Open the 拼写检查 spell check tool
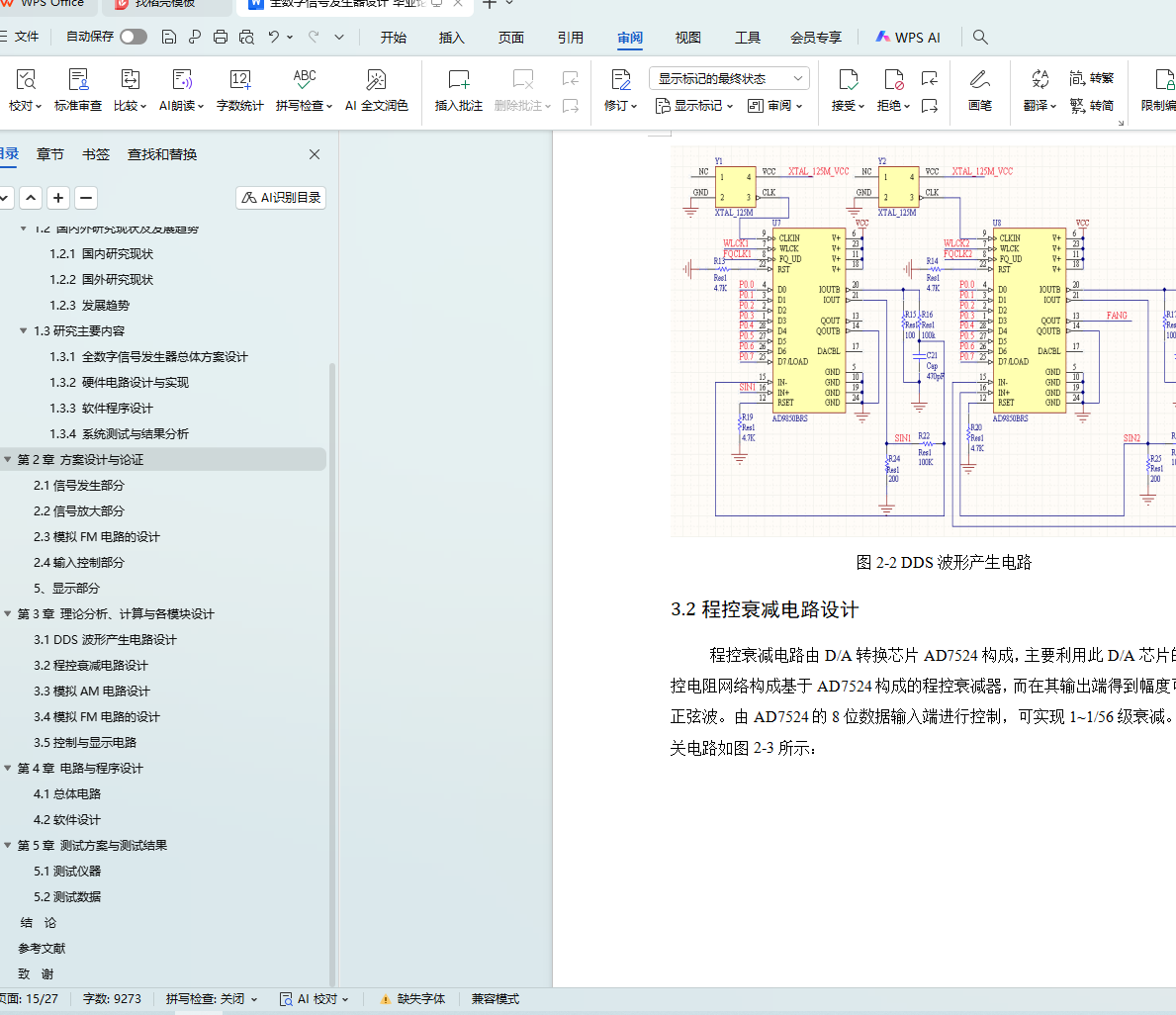Viewport: 1176px width, 1015px height. [x=304, y=80]
